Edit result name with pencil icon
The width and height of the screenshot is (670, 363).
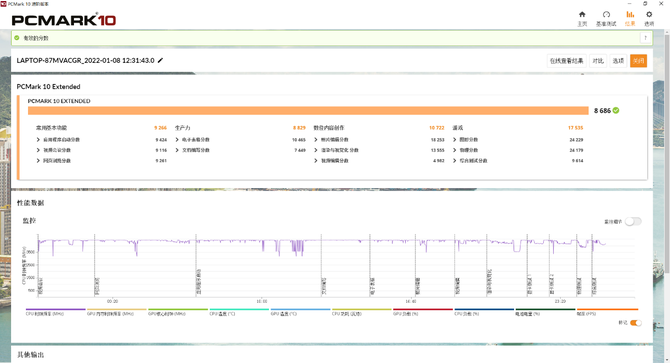coord(160,60)
